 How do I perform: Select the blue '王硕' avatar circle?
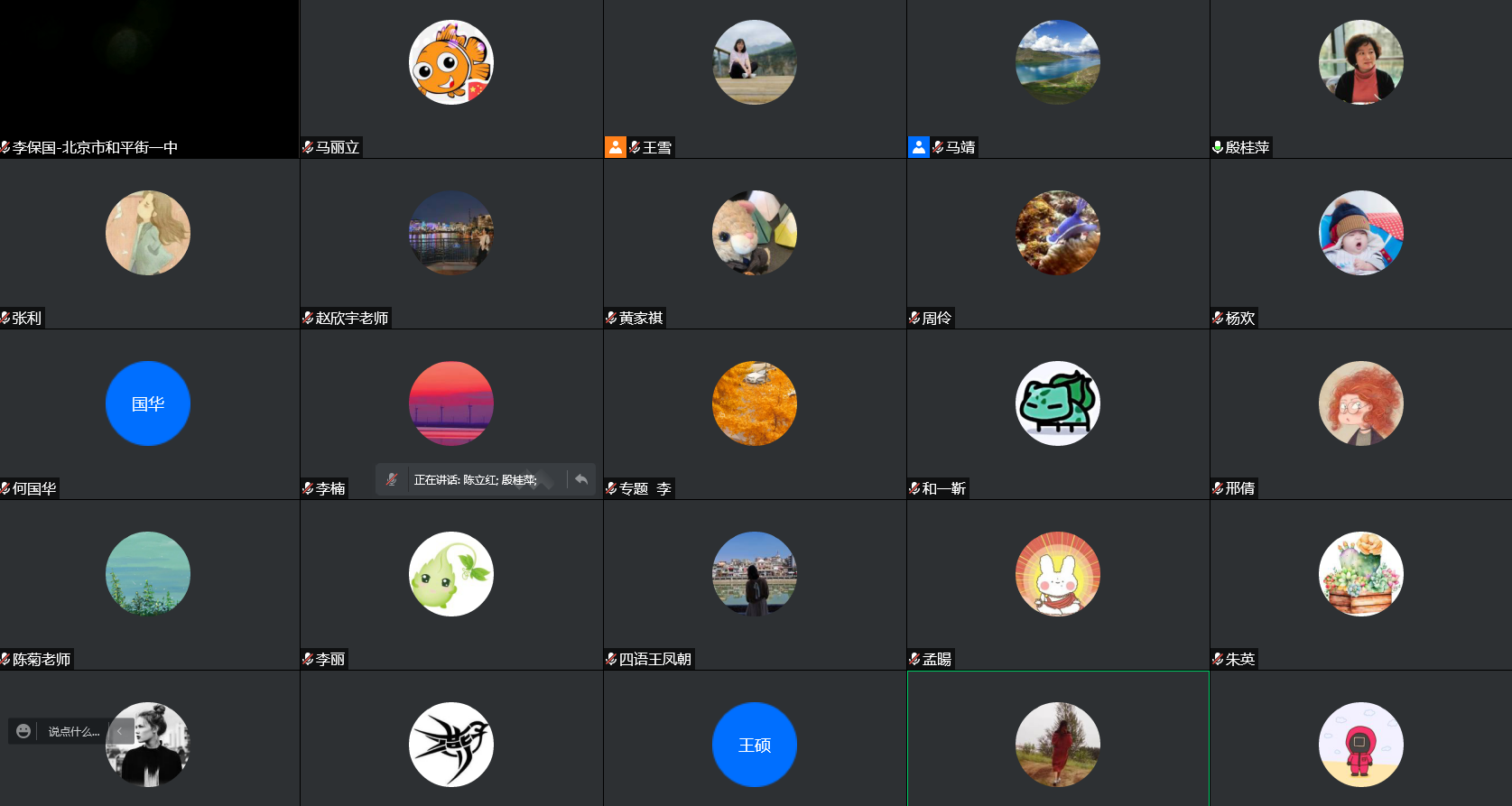pyautogui.click(x=755, y=745)
